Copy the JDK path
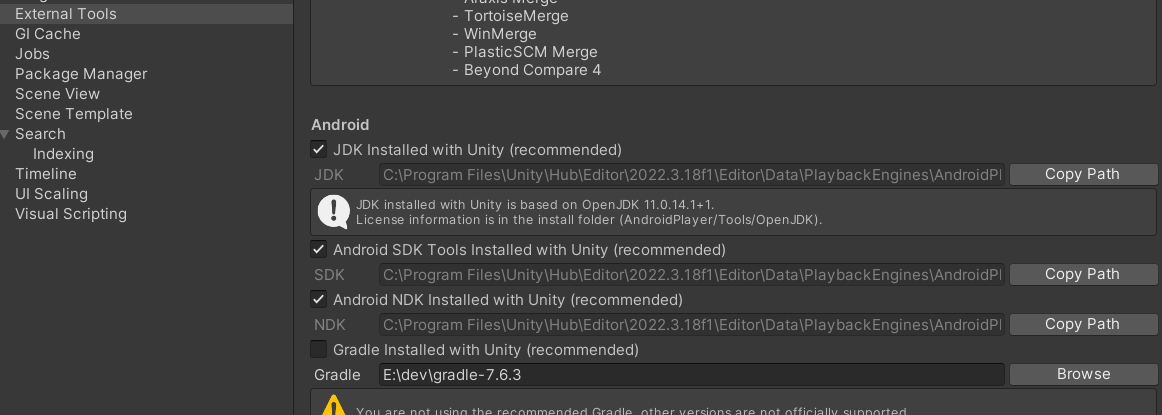Viewport: 1162px width, 415px height. tap(1082, 174)
